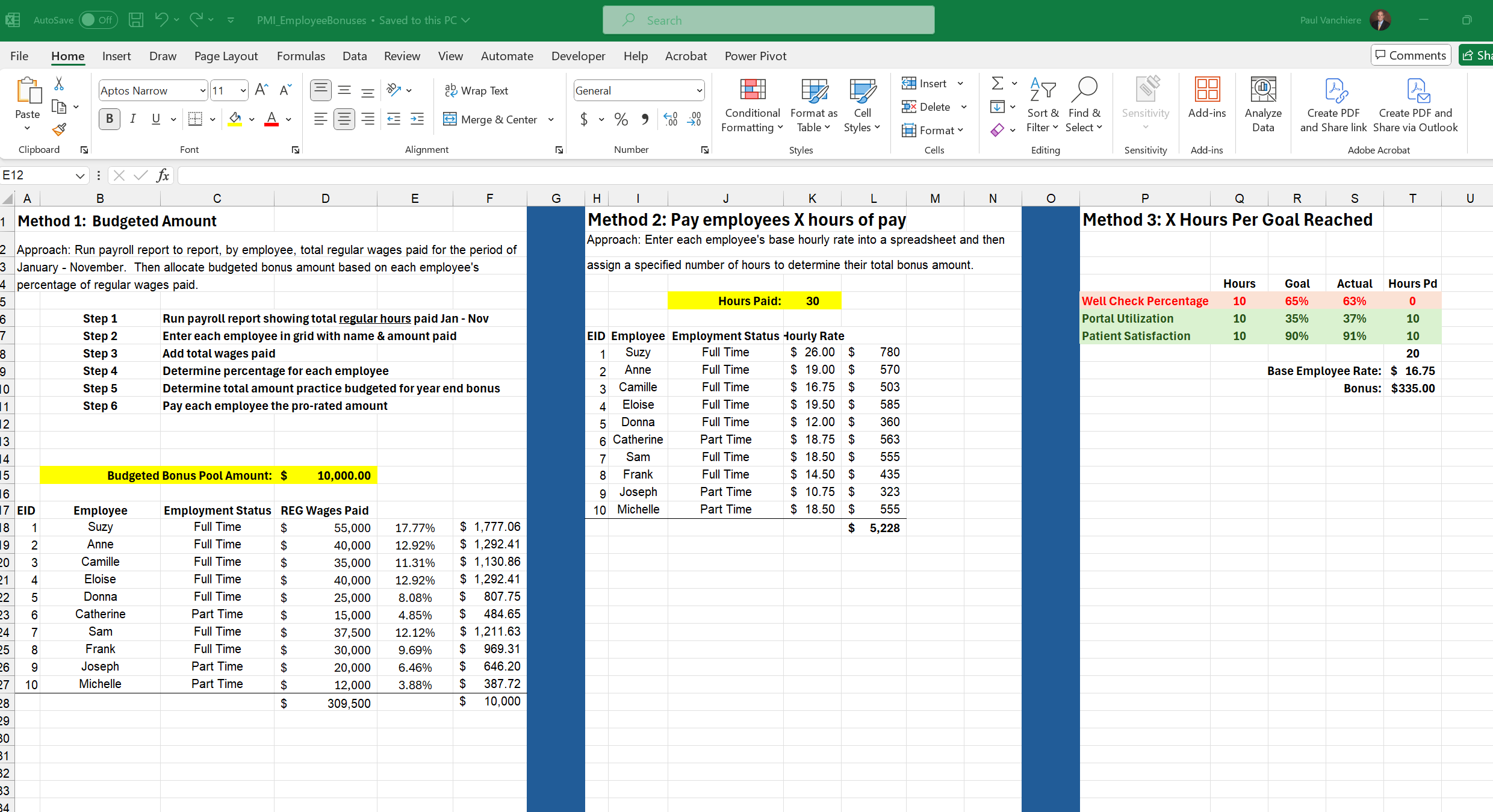Open the Power Pivot tab
This screenshot has width=1493, height=812.
[x=756, y=55]
